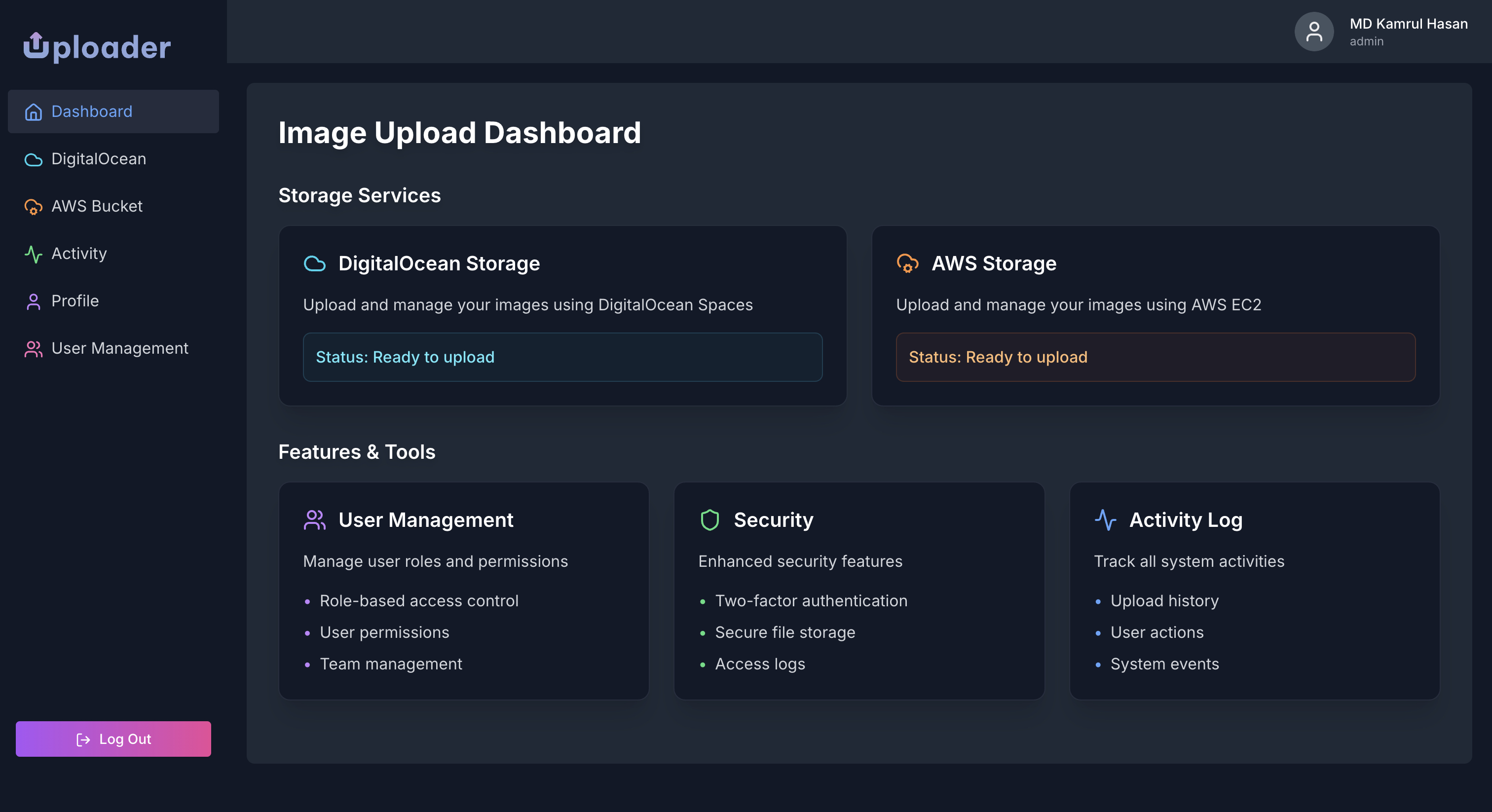Click the Log Out arrow icon
The width and height of the screenshot is (1492, 812).
83,739
